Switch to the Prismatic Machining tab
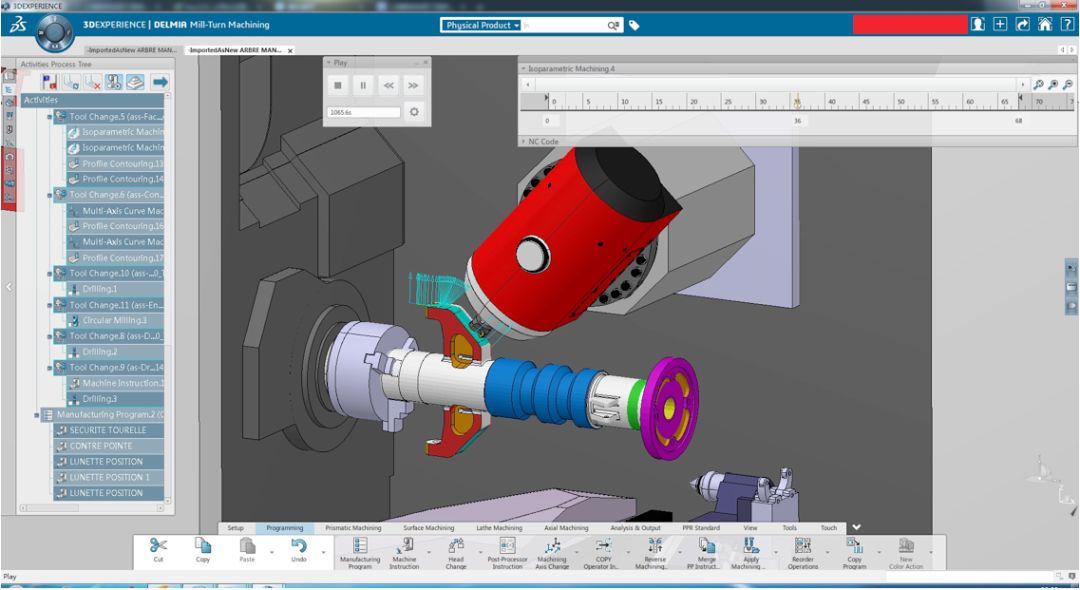Image resolution: width=1080 pixels, height=590 pixels. tap(353, 528)
